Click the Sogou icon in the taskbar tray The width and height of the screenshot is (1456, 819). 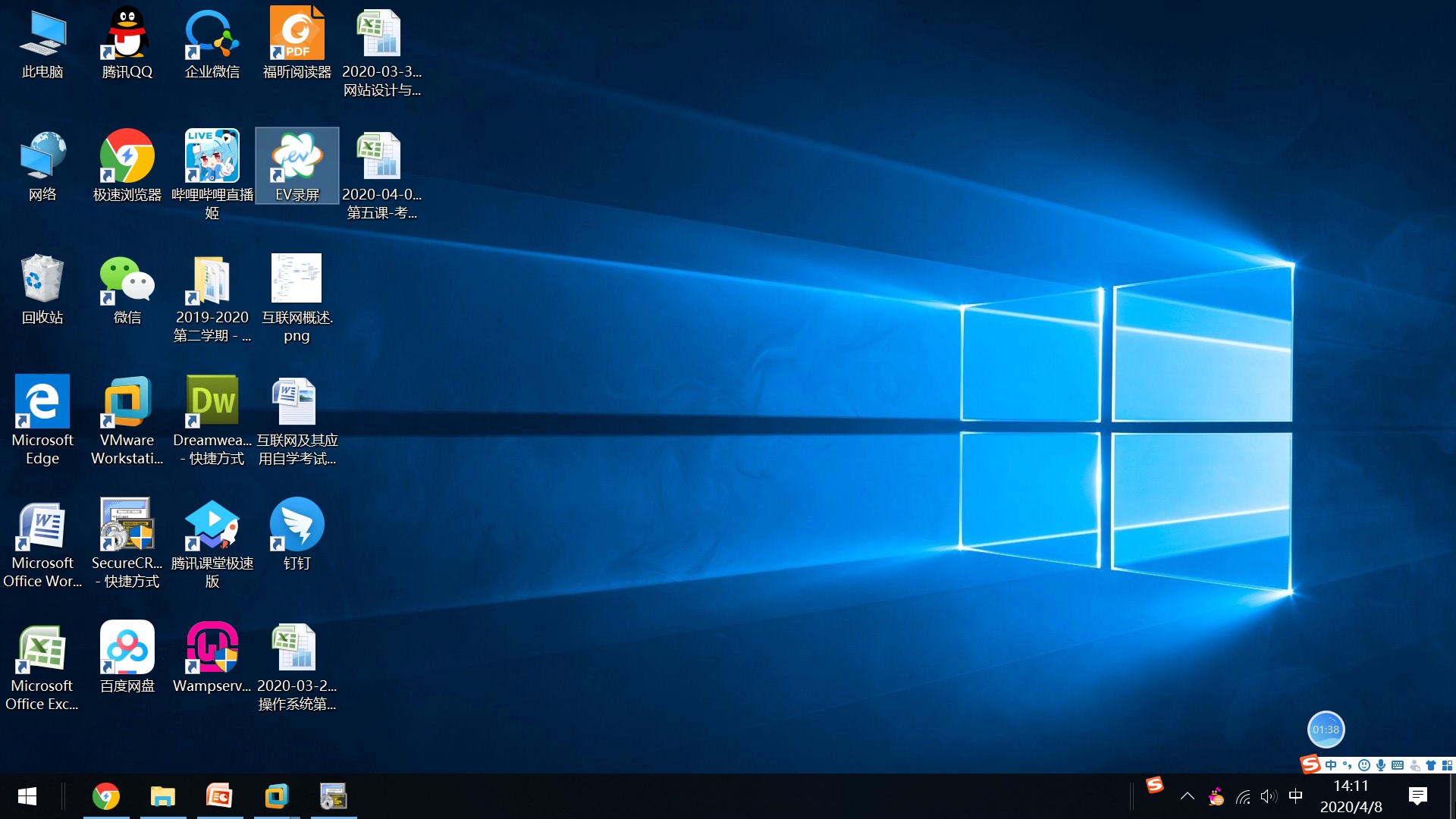[1154, 786]
